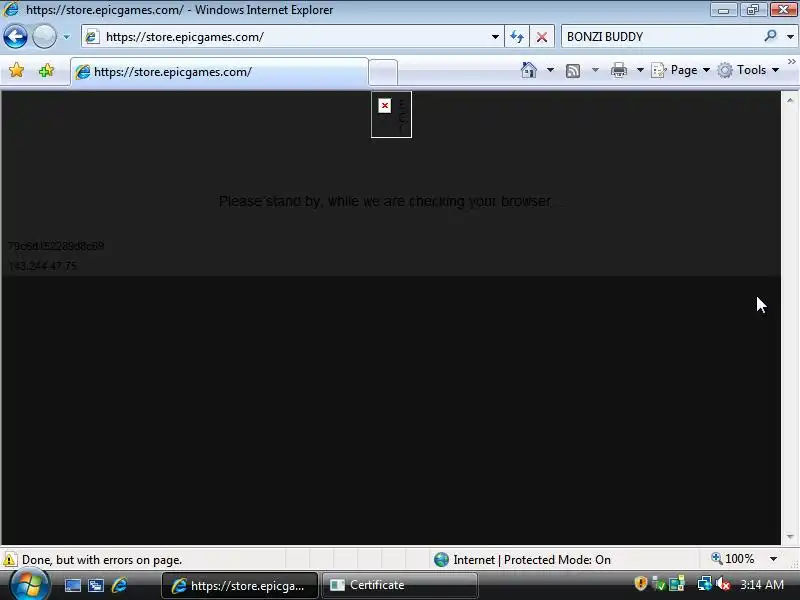Click the Add to Favorites icon

(46, 70)
